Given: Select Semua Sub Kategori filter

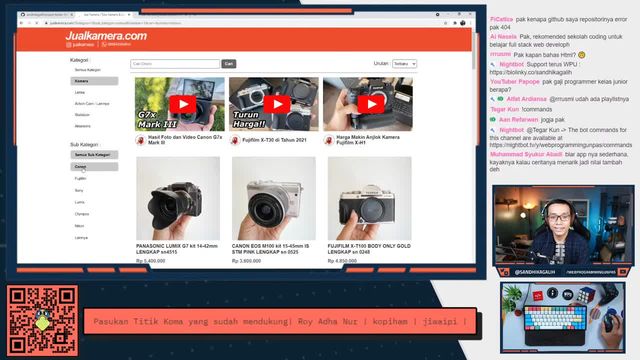Looking at the screenshot, I should coord(94,155).
